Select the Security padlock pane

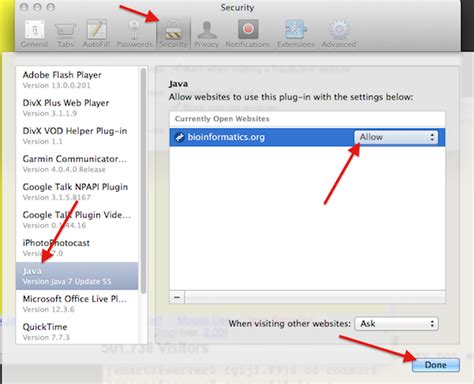click(x=173, y=34)
